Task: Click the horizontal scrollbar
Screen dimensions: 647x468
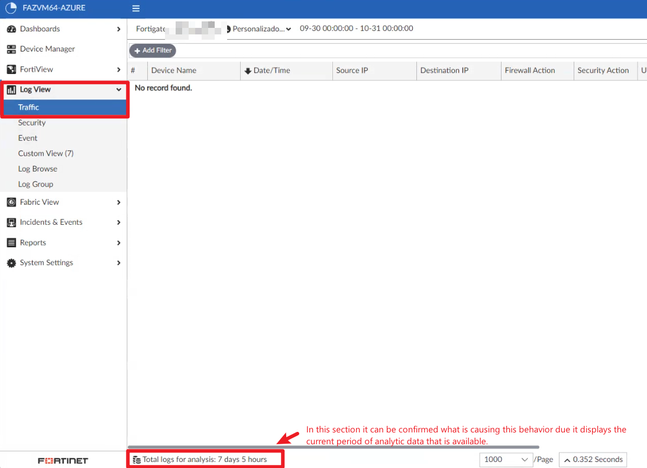Action: [333, 447]
